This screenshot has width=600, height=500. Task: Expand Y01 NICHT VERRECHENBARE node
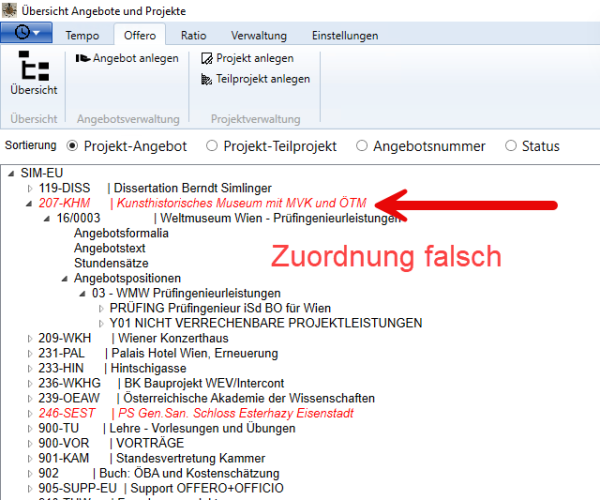click(101, 324)
